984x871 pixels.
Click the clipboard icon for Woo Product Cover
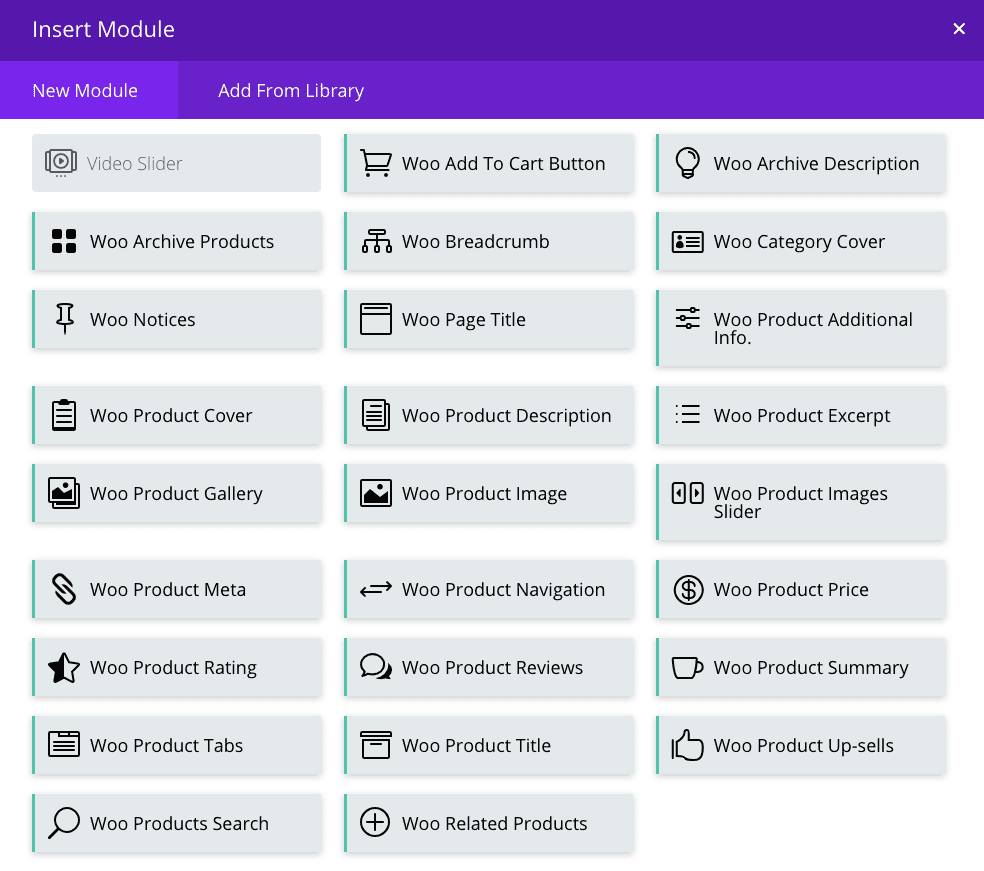coord(64,415)
